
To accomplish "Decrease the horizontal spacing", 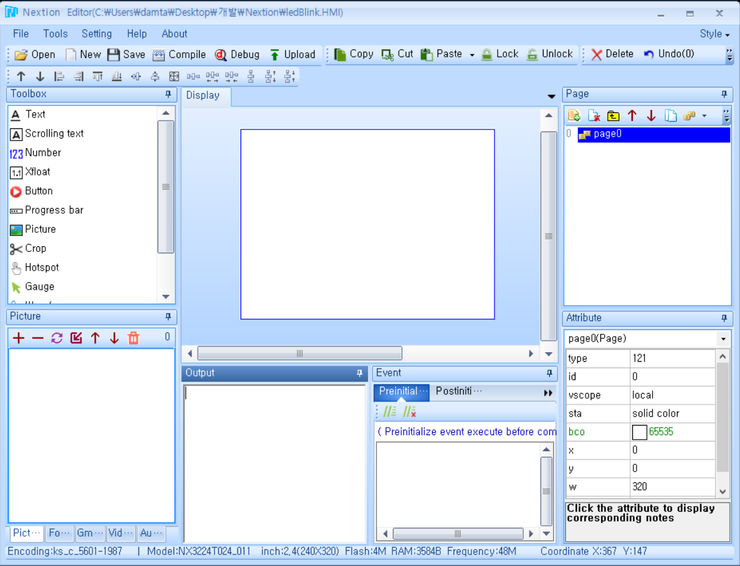I will [x=232, y=76].
